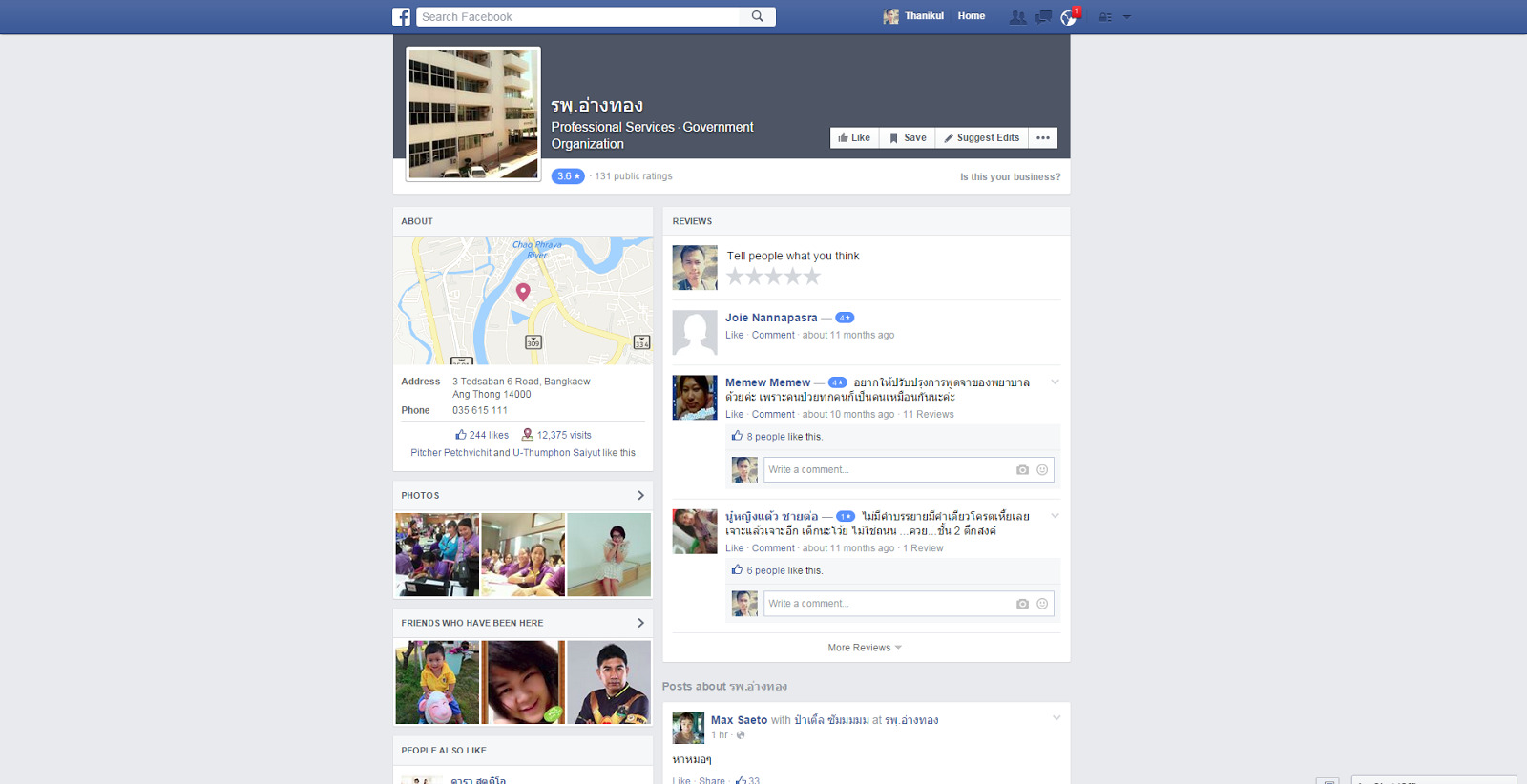Attach photo icon in Memew comment box

point(1022,470)
